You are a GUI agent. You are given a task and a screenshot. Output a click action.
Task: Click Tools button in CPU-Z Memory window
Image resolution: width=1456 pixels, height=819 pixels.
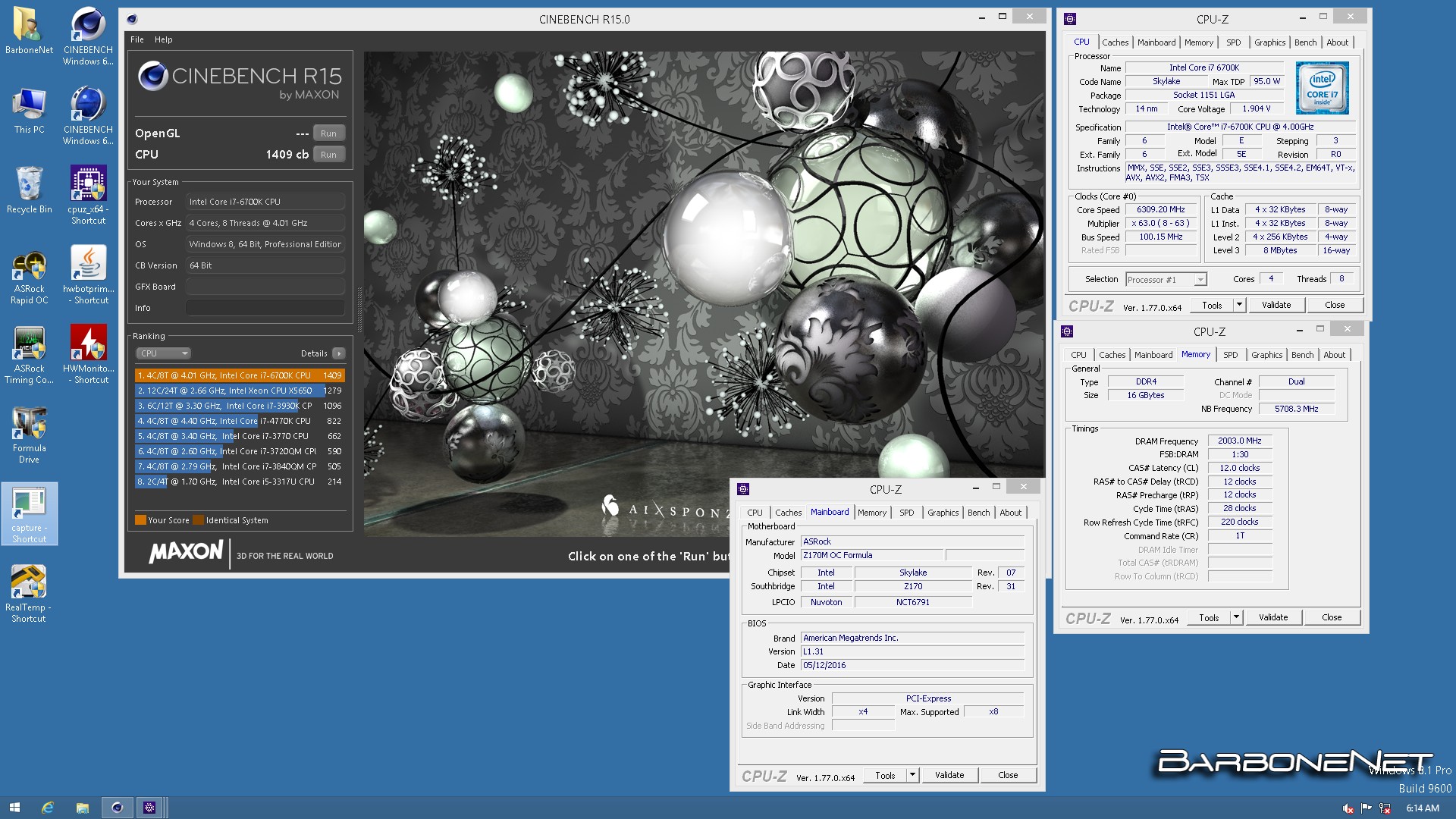coord(1209,617)
